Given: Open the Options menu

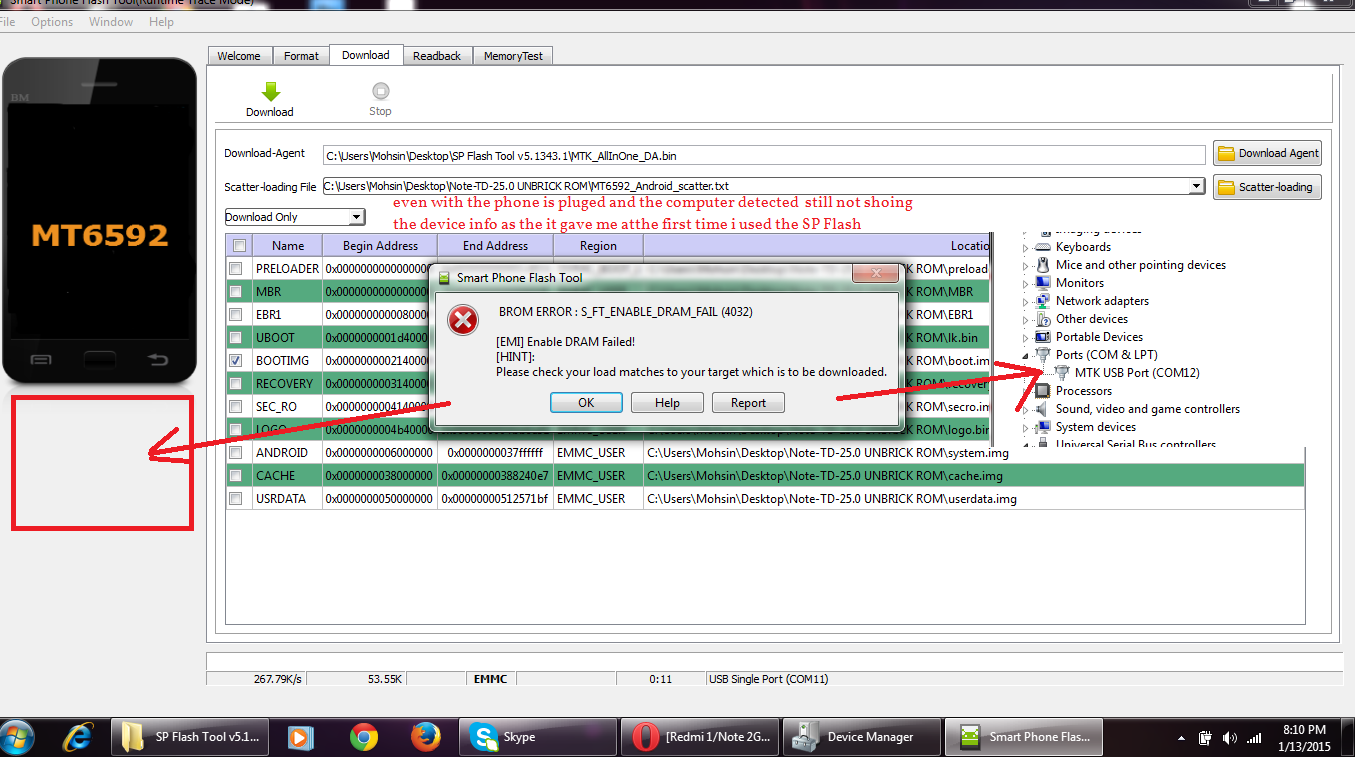Looking at the screenshot, I should pos(52,22).
